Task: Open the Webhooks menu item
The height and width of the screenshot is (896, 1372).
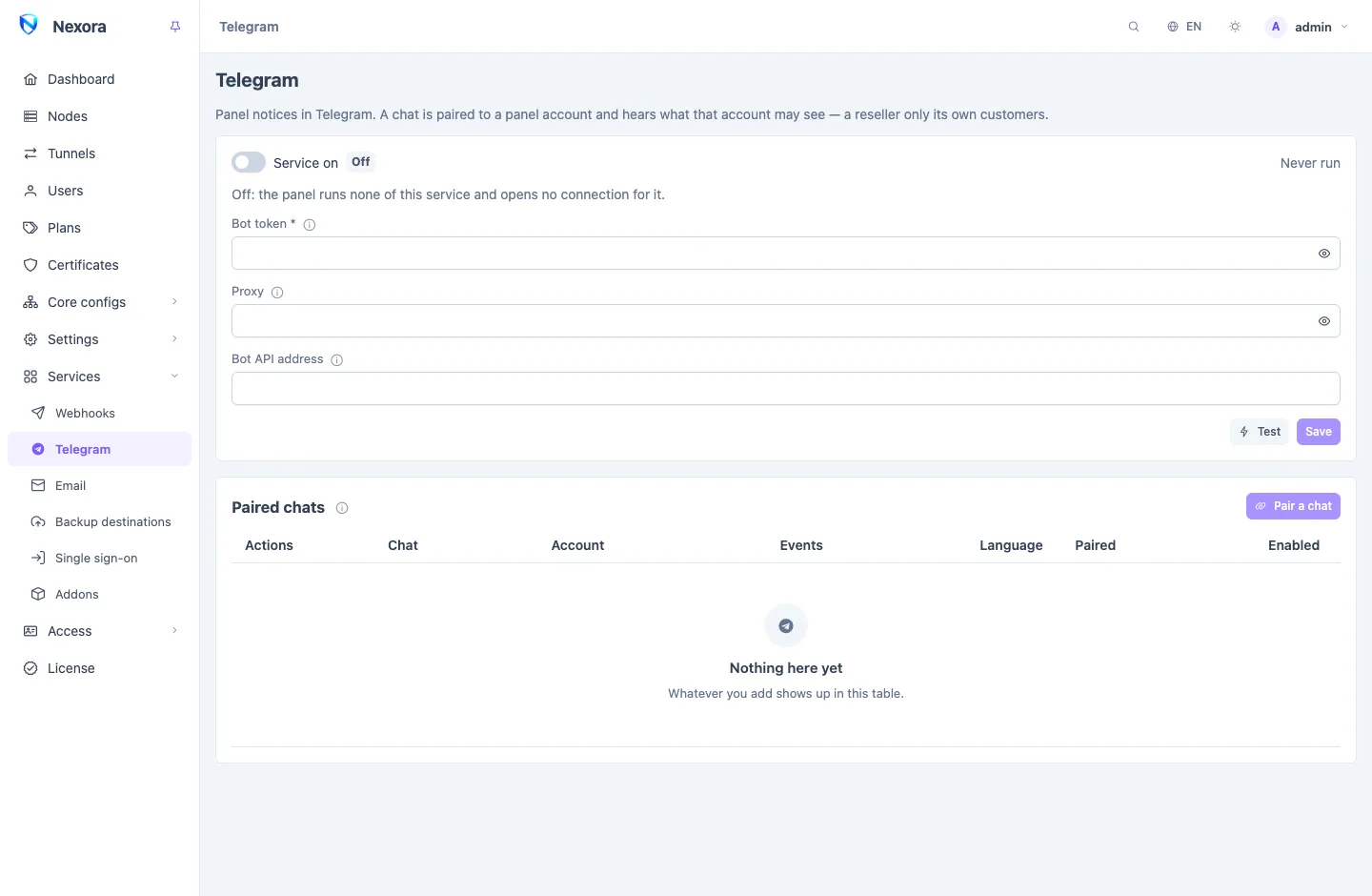Action: (99, 413)
